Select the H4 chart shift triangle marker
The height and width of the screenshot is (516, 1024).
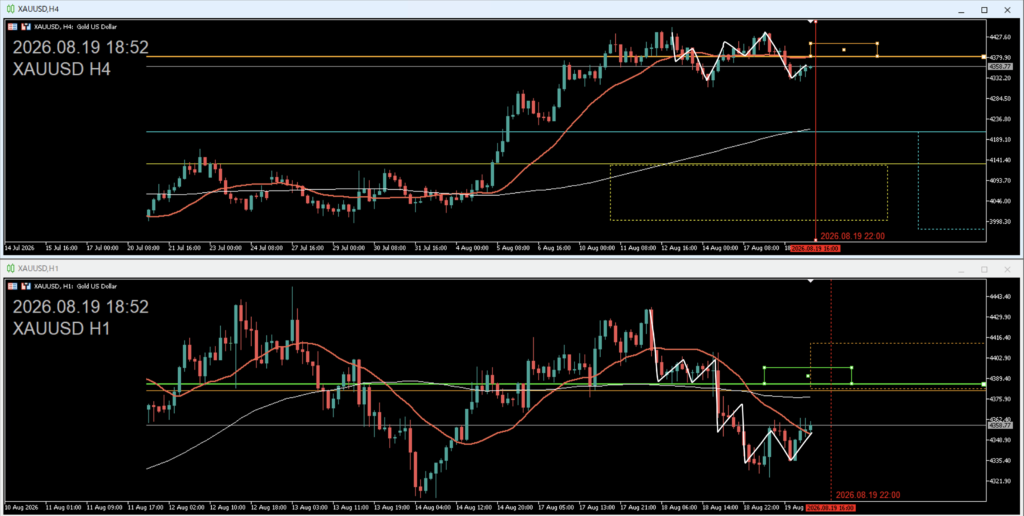coord(811,22)
